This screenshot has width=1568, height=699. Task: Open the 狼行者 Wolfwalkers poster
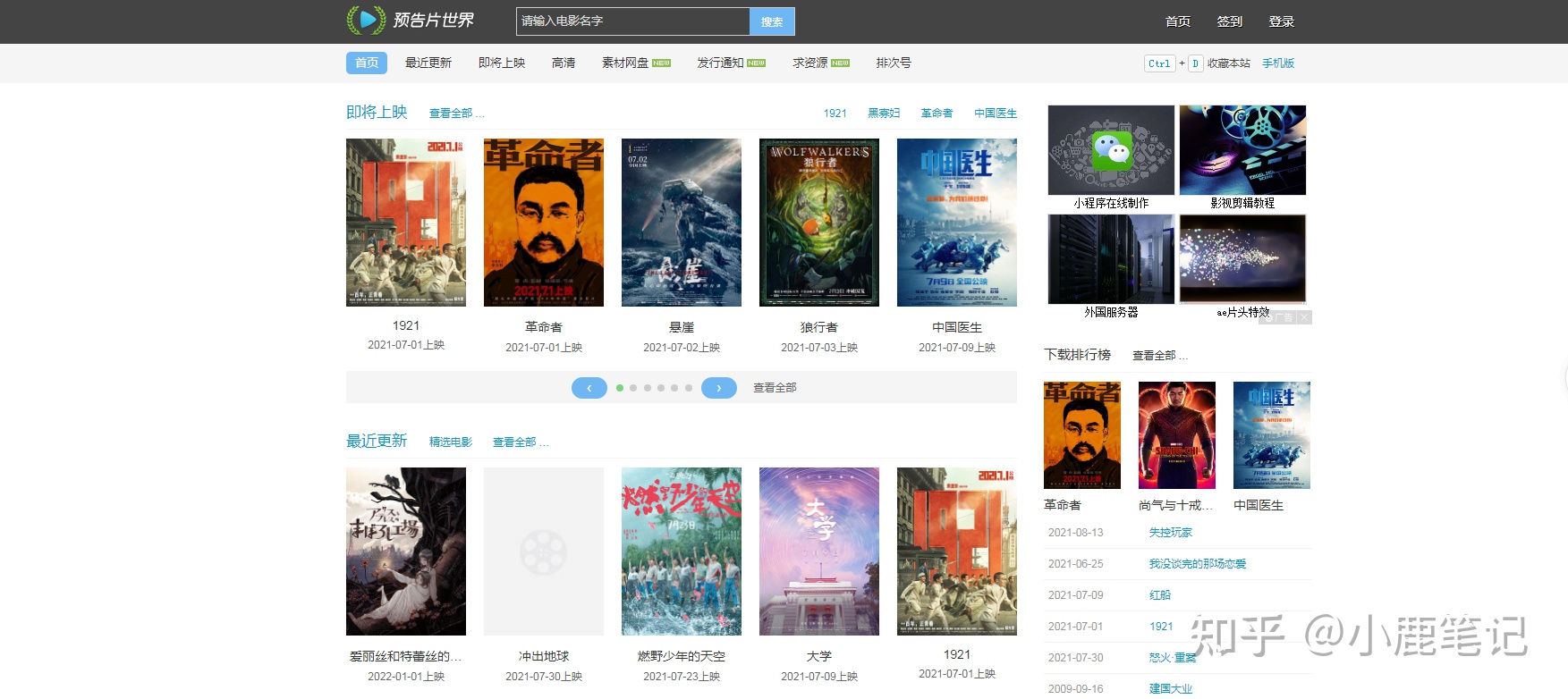(819, 223)
